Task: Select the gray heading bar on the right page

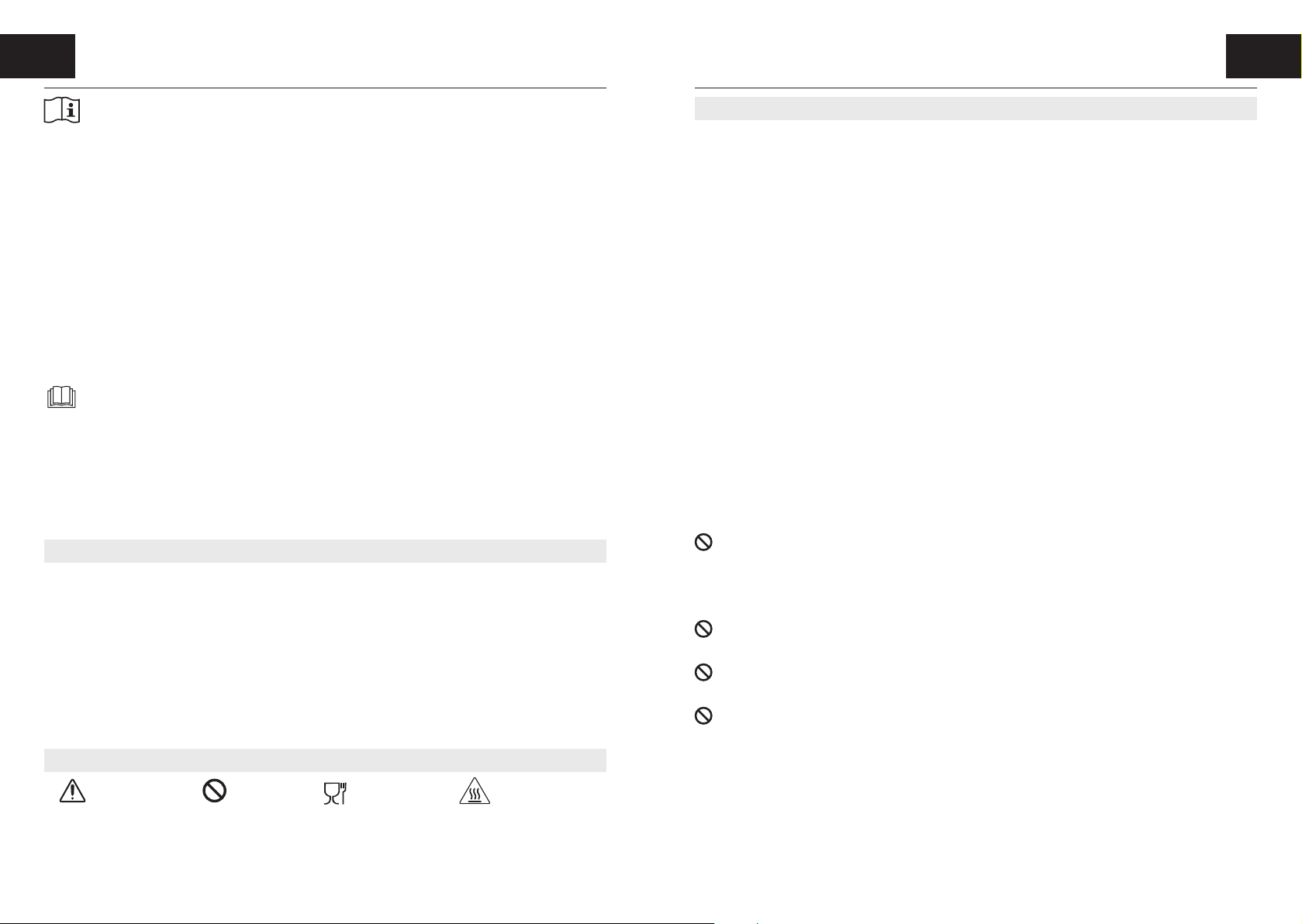Action: tap(976, 109)
